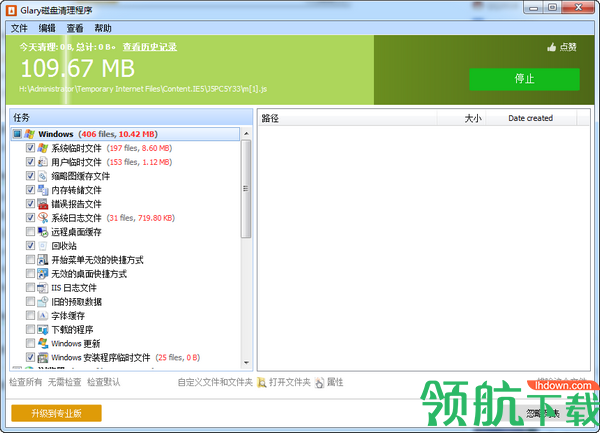This screenshot has height=433, width=600.
Task: Click the 打开文件夹 folder icon
Action: point(262,382)
